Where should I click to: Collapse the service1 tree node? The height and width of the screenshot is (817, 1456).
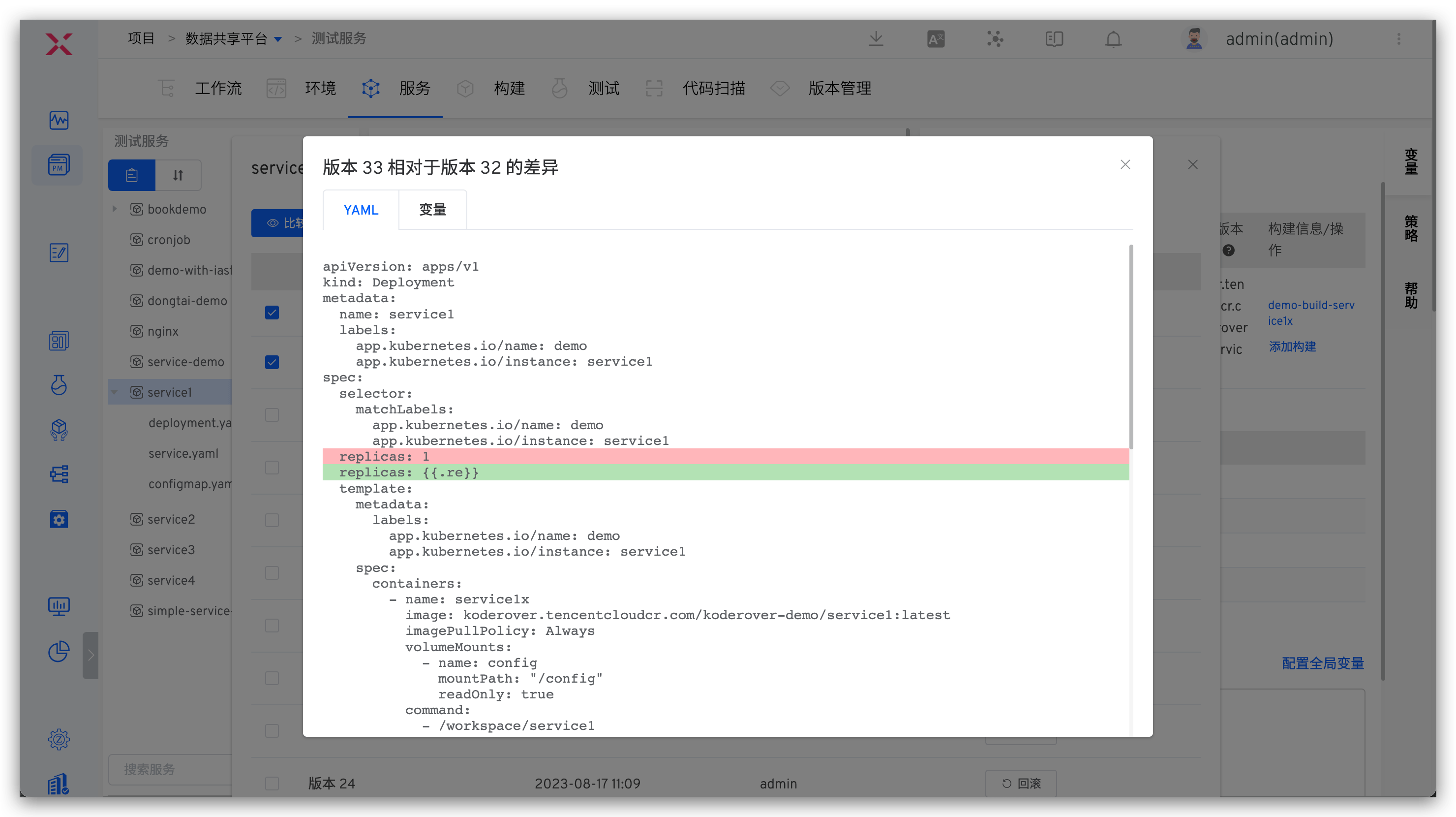[x=115, y=392]
